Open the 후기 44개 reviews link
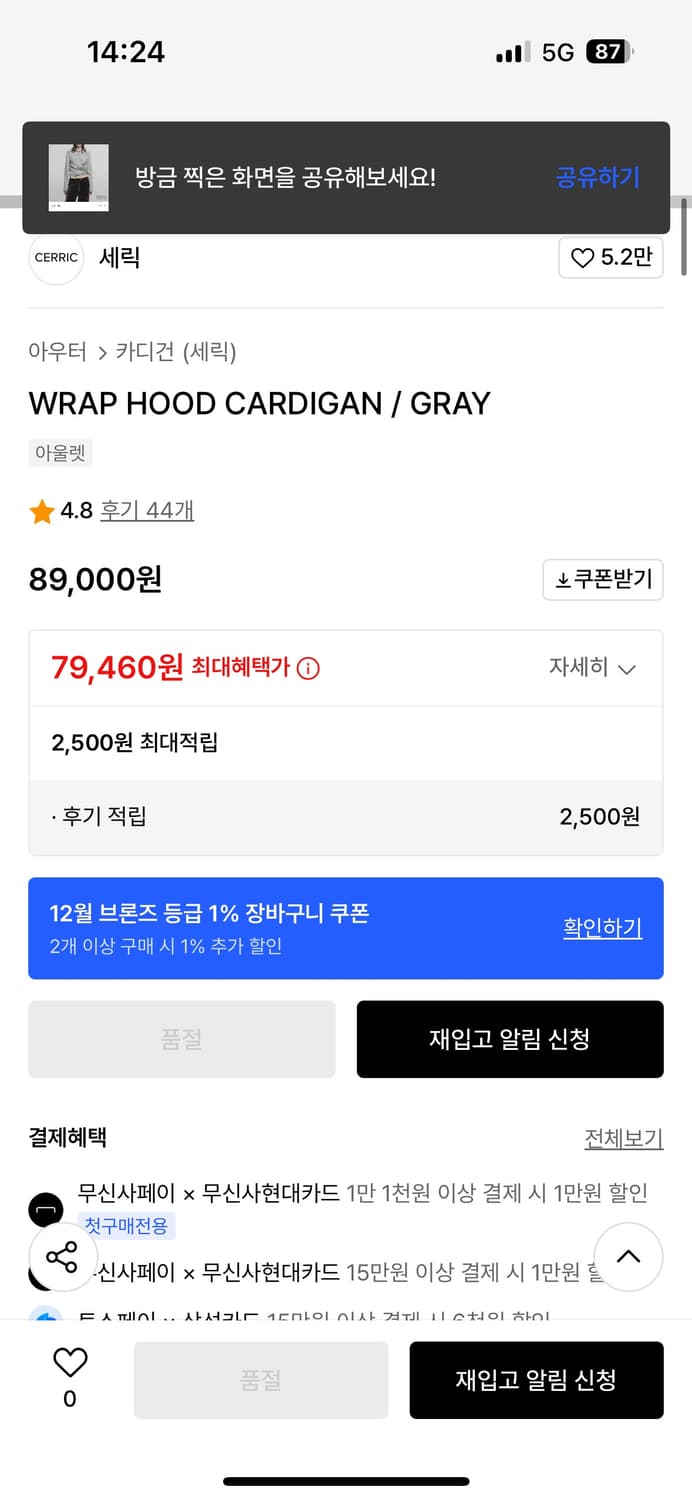 146,510
